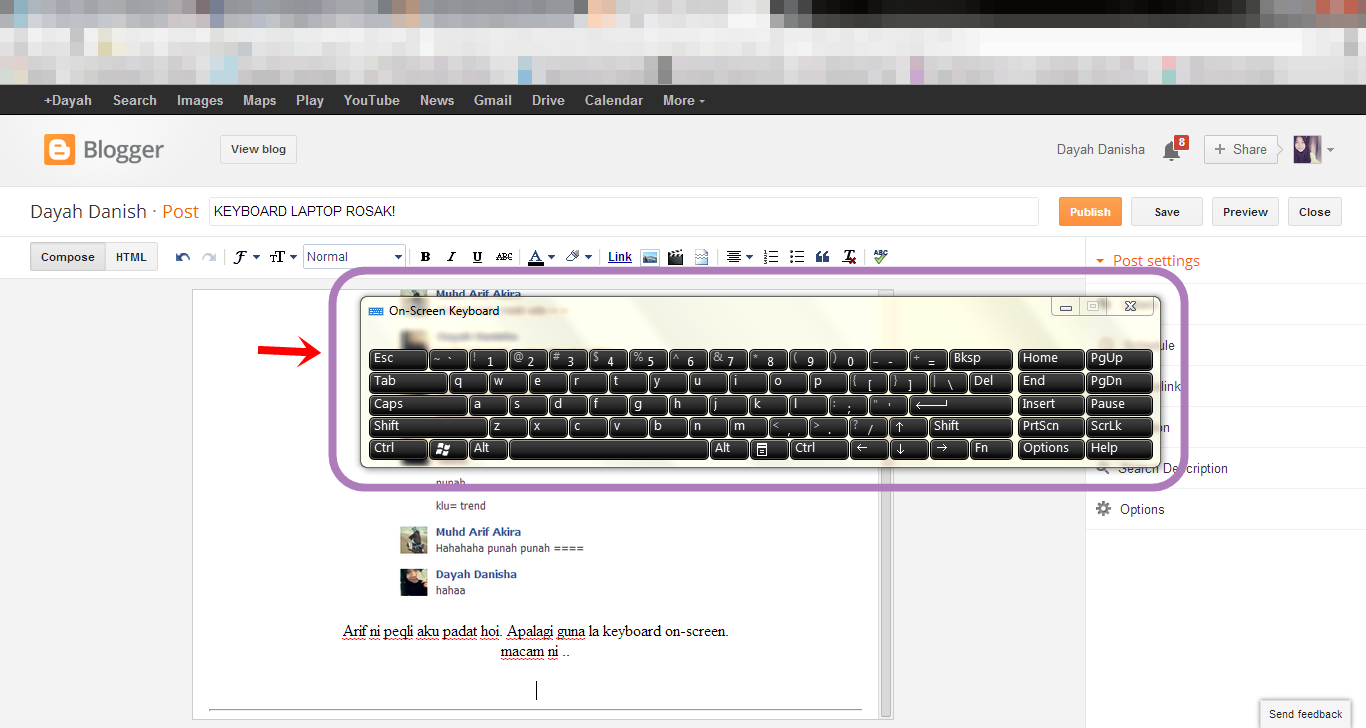1366x728 pixels.
Task: Click the space bar on the On-Screen Keyboard
Action: [609, 449]
